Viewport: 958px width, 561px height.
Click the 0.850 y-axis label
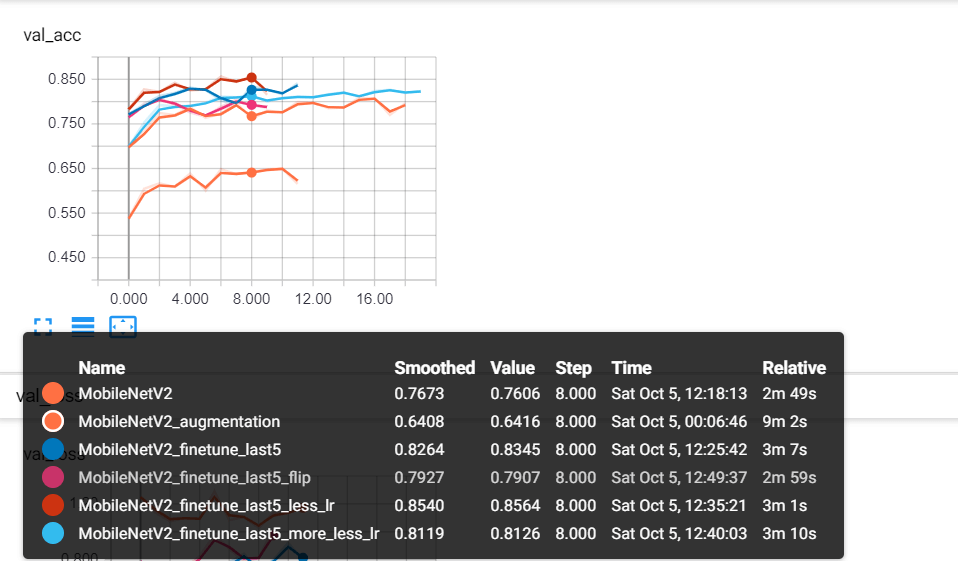tap(68, 79)
